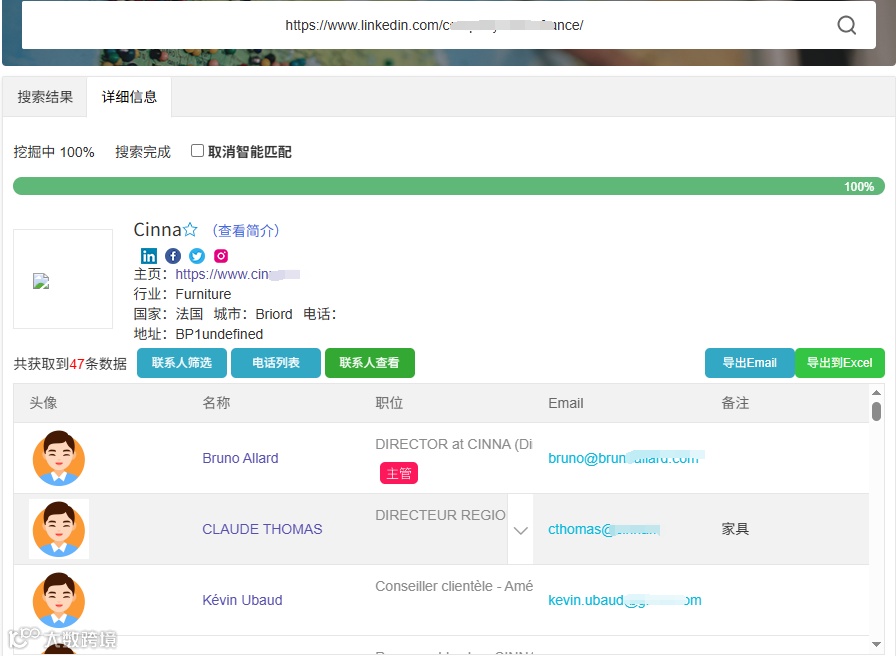Click the table scrollbar down arrow
Screen dimensions: 896x656
[x=876, y=644]
